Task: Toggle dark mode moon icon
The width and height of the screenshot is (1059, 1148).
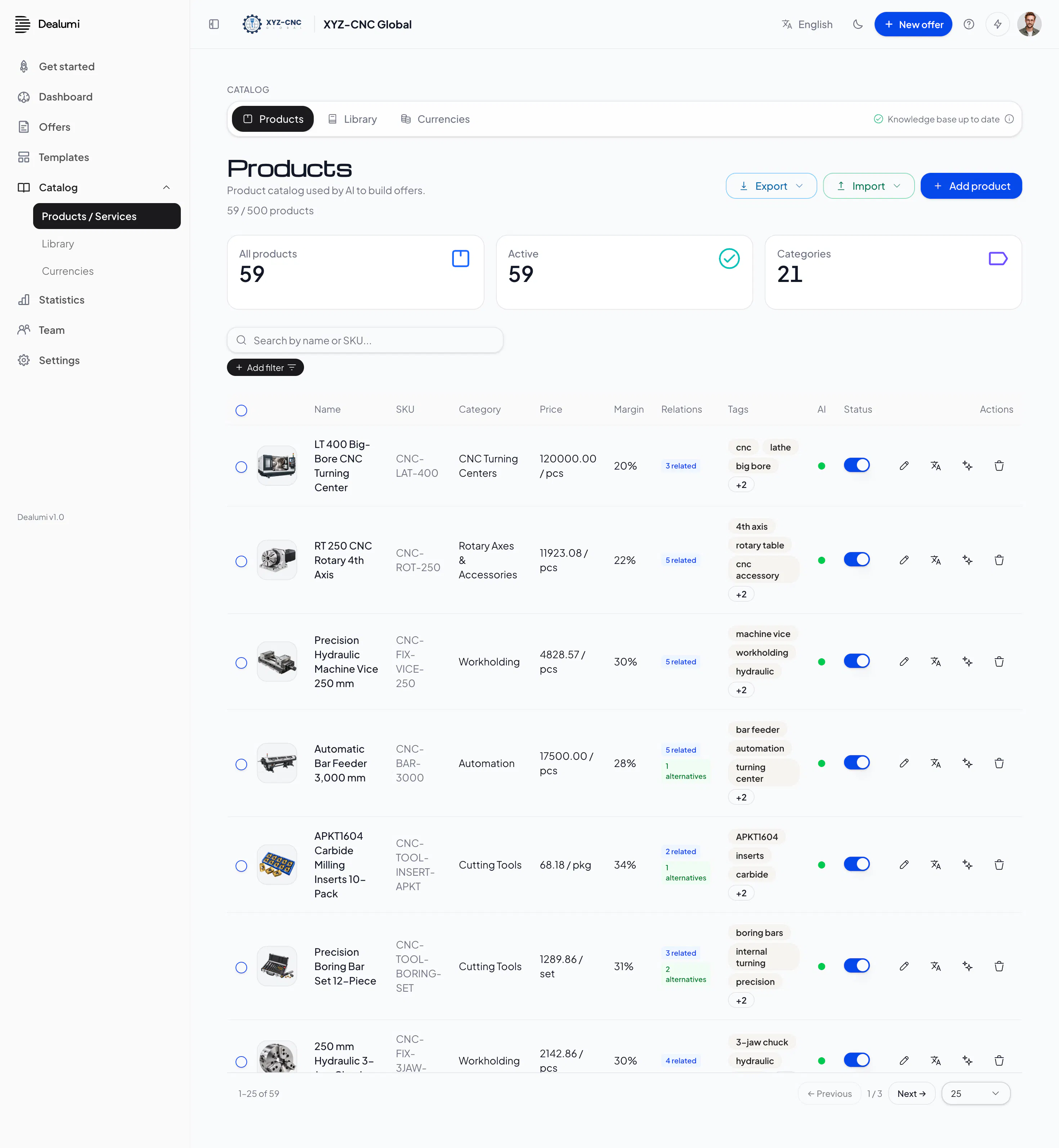Action: (857, 24)
